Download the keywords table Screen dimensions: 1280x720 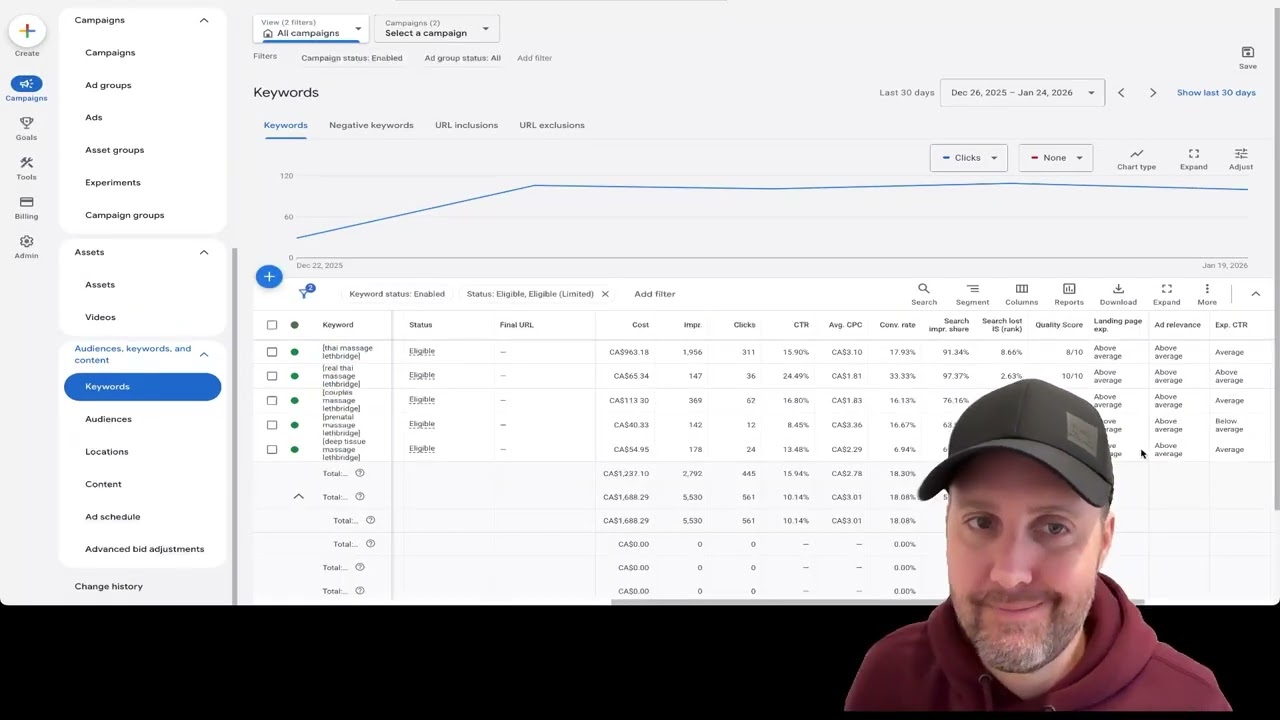coord(1118,294)
